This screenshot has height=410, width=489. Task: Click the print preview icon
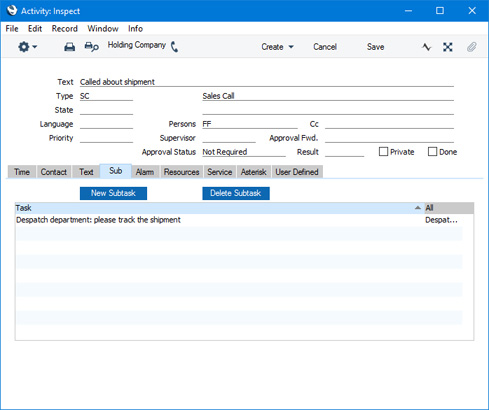tap(91, 47)
